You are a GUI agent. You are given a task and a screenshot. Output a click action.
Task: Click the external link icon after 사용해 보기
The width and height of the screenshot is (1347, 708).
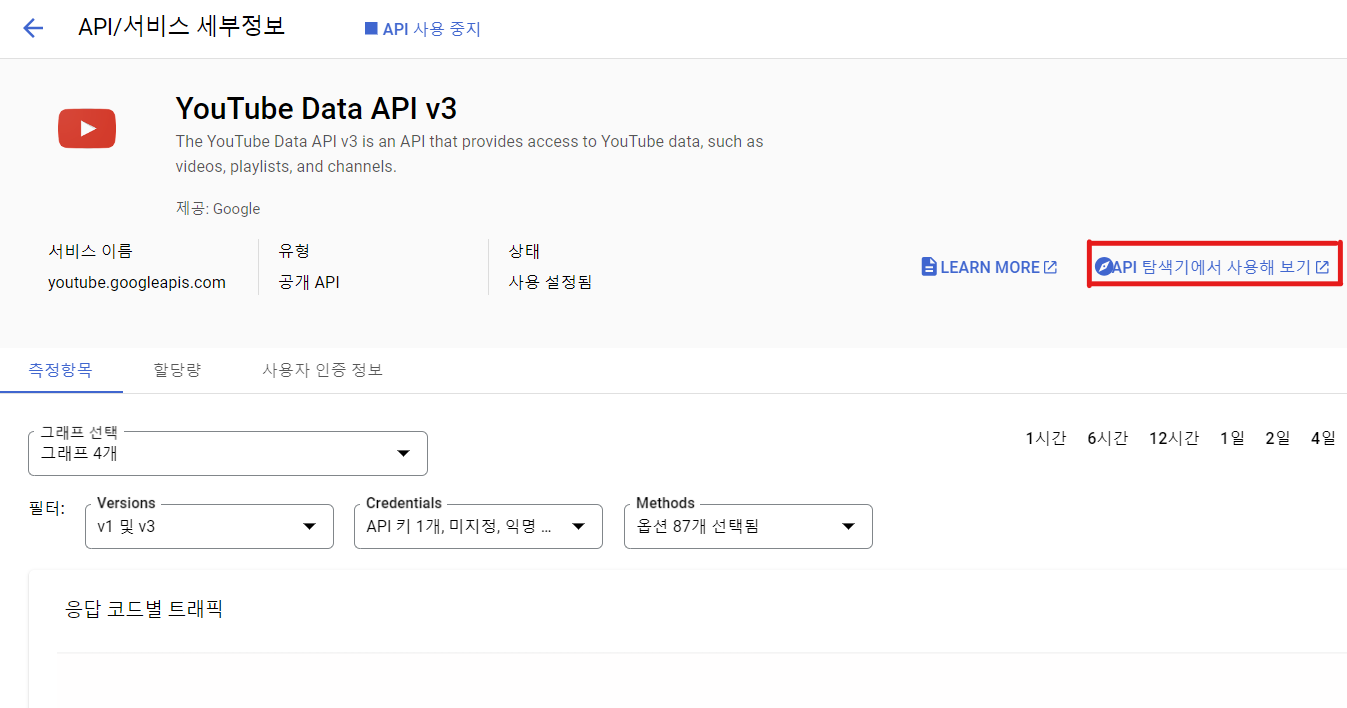(1322, 267)
